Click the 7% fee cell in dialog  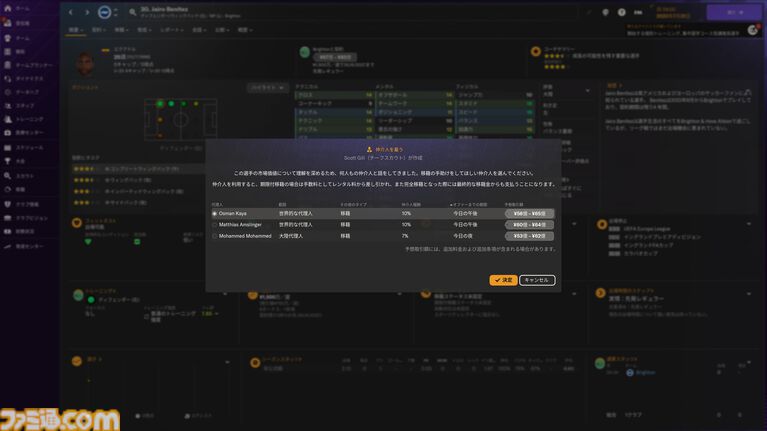point(405,236)
